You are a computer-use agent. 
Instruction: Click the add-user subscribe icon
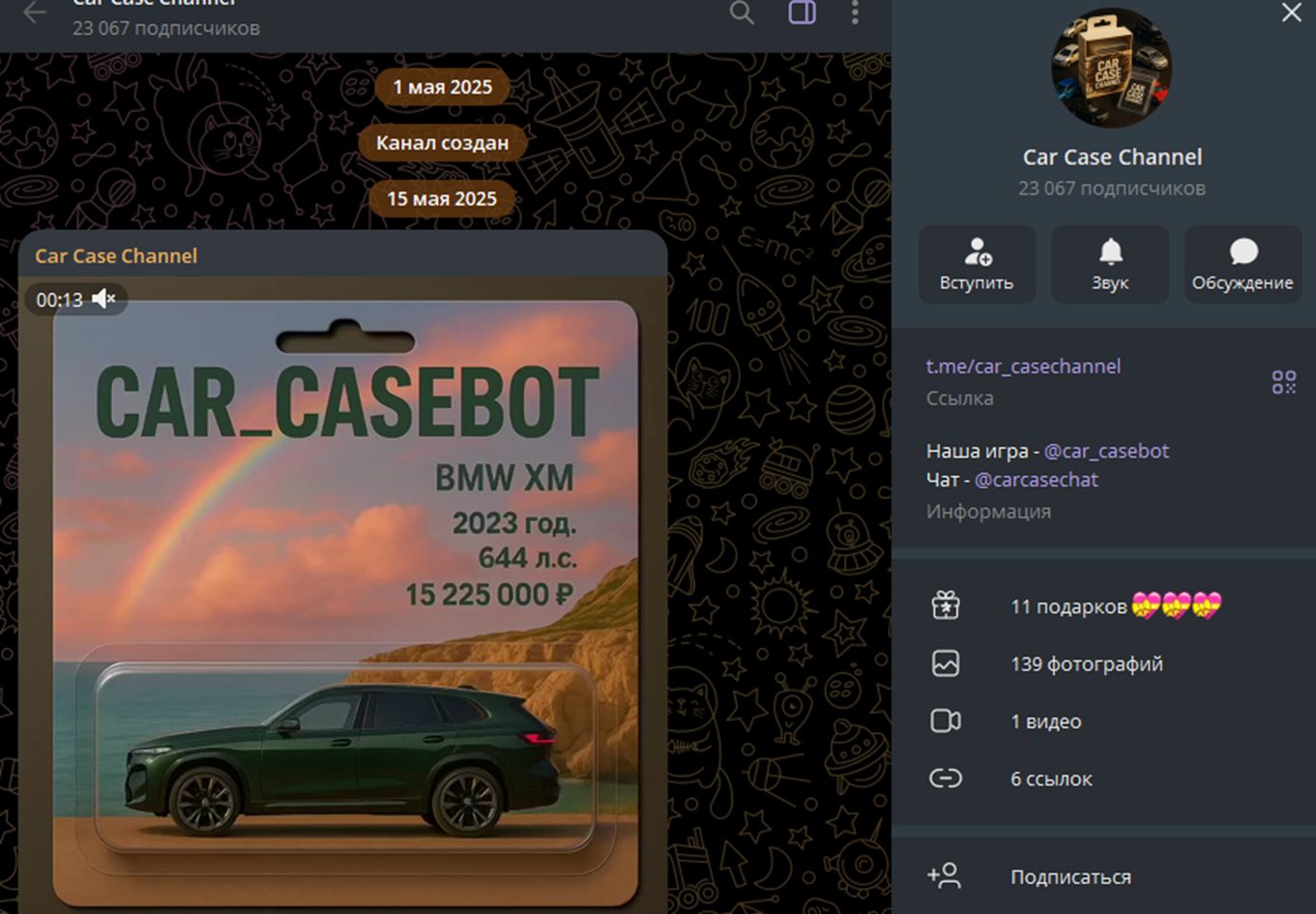pyautogui.click(x=944, y=876)
